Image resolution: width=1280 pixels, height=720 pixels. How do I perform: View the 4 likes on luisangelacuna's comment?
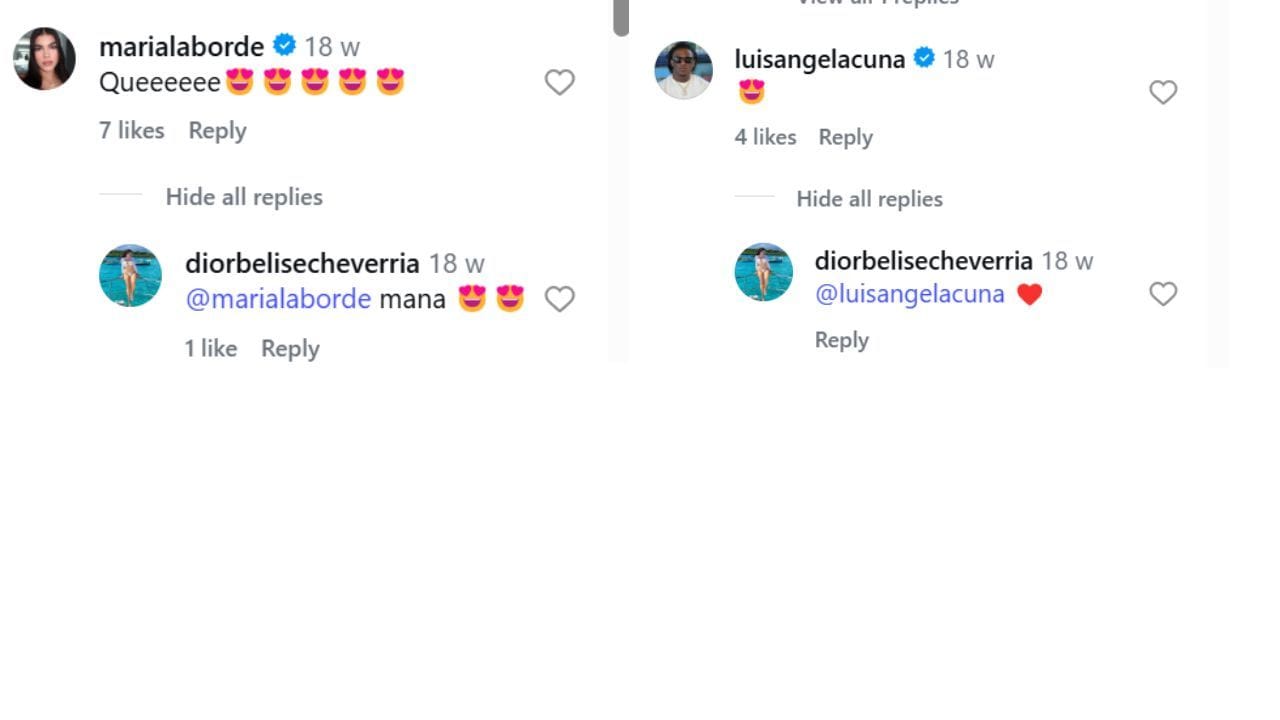[765, 137]
